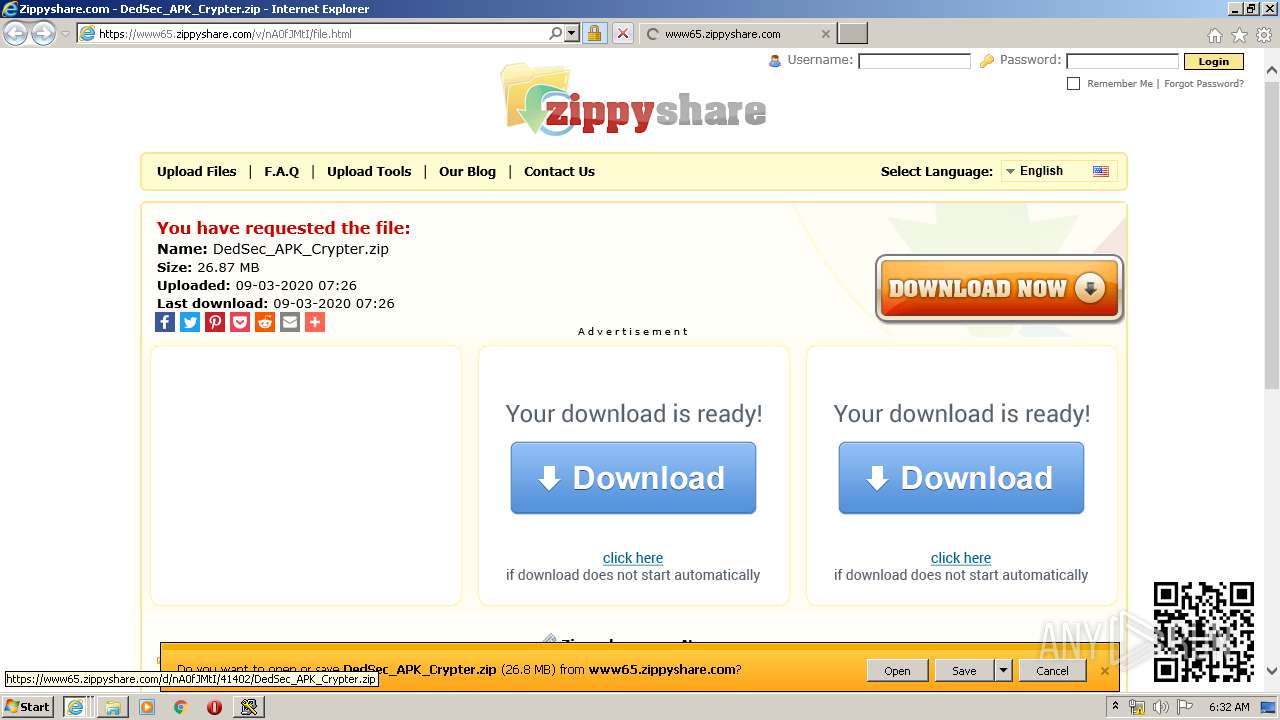The image size is (1280, 720).
Task: Expand the Save options arrow
Action: tap(1003, 671)
